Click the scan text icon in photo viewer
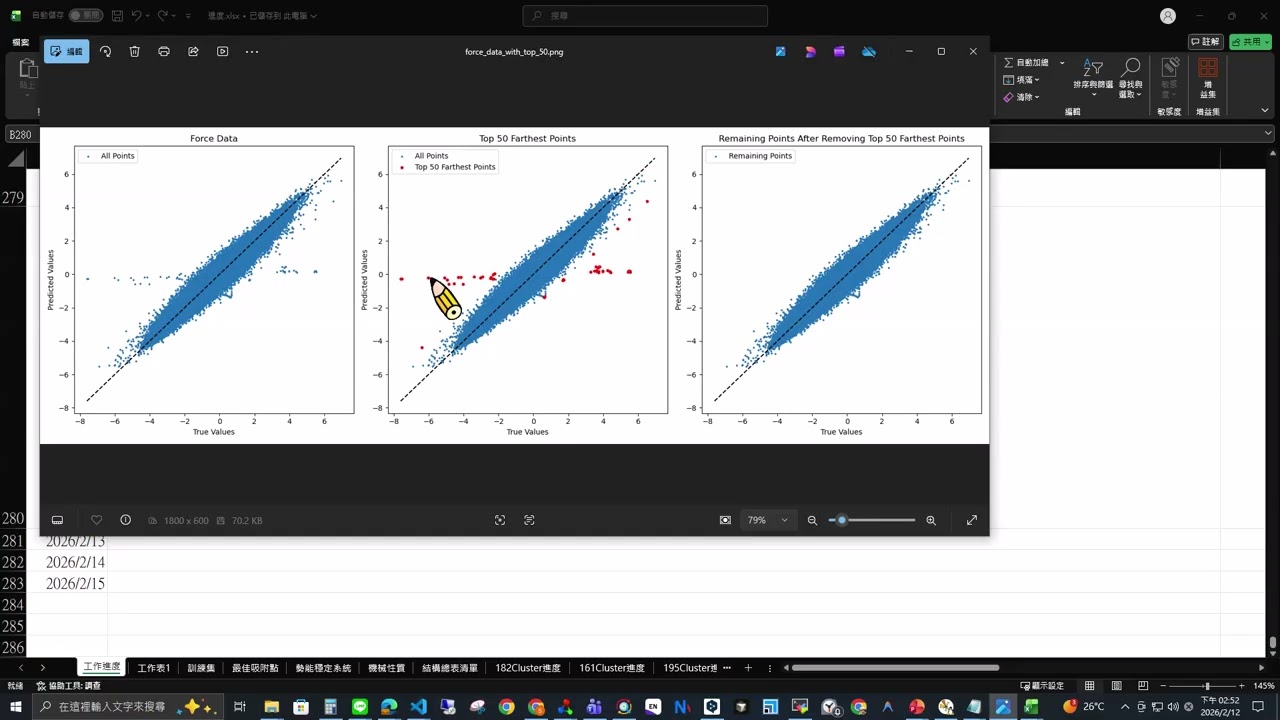Viewport: 1280px width, 720px height. pyautogui.click(x=529, y=520)
